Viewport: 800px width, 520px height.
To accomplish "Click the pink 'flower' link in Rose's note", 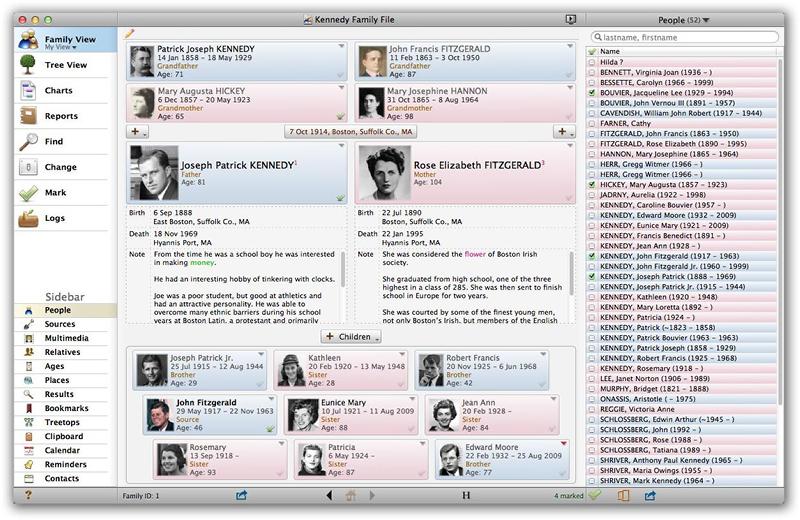I will pyautogui.click(x=475, y=254).
